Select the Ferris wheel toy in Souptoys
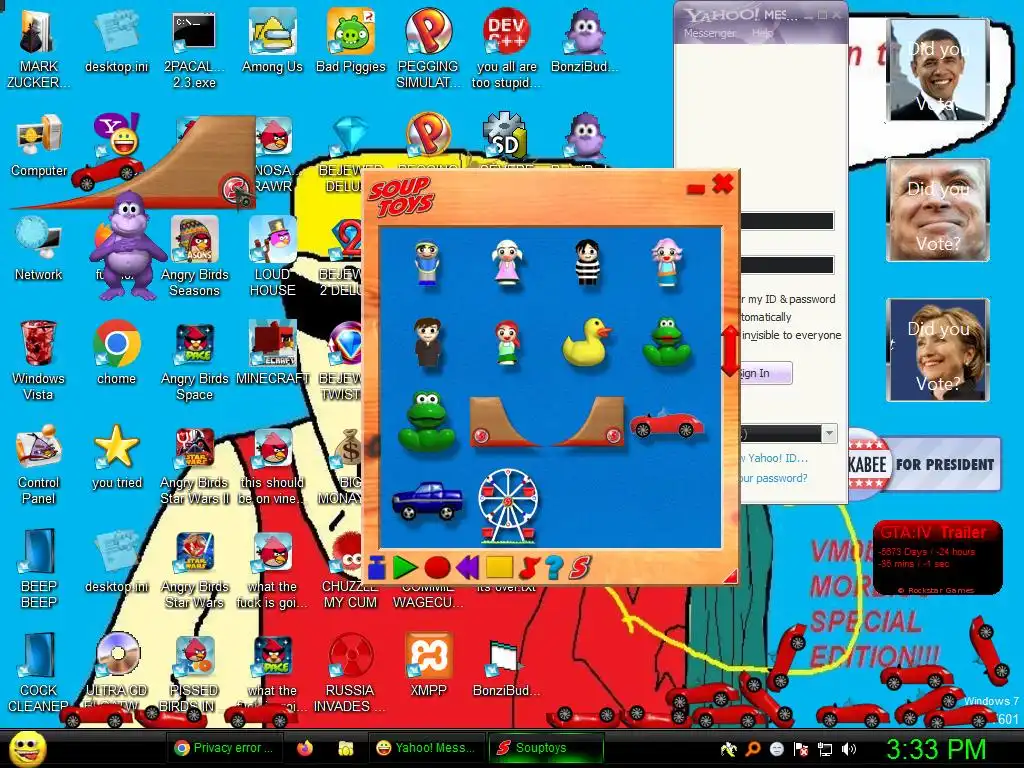The image size is (1024, 768). [x=508, y=505]
